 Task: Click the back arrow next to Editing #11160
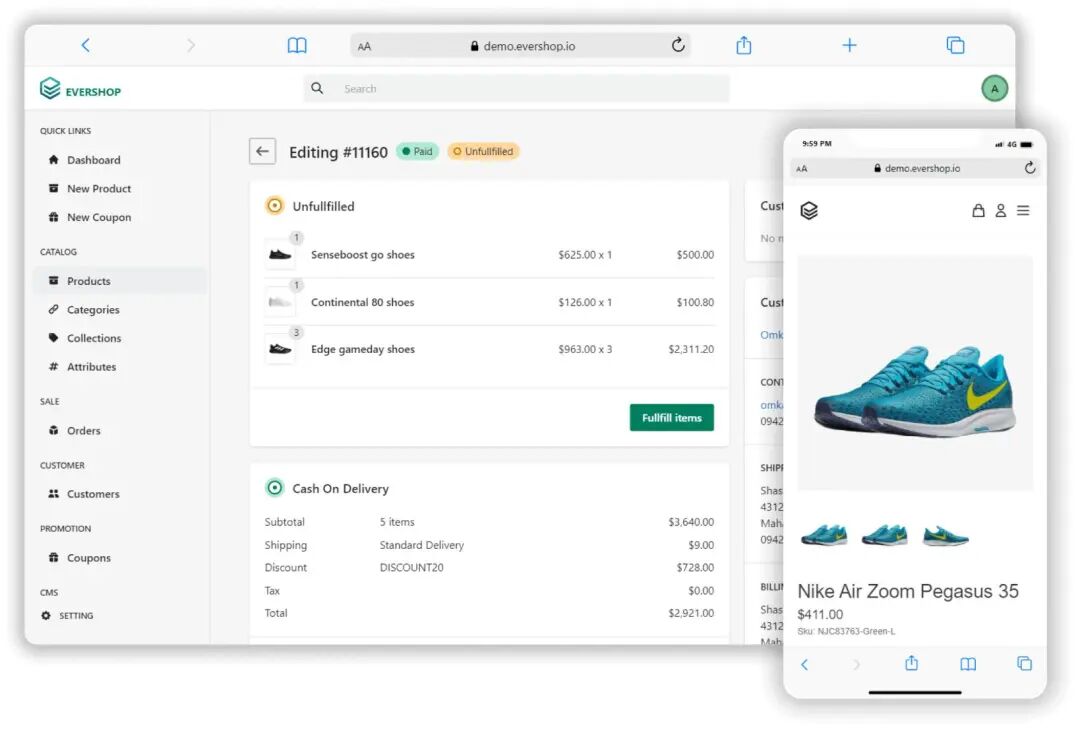coord(262,151)
